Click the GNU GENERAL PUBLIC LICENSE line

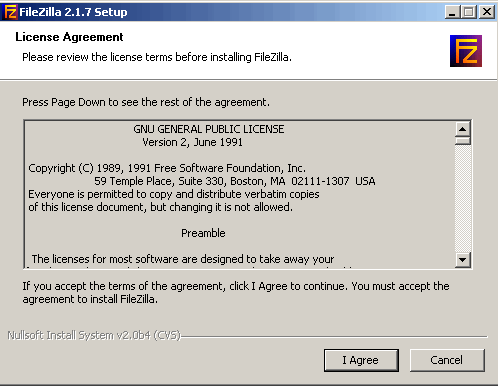coord(209,129)
